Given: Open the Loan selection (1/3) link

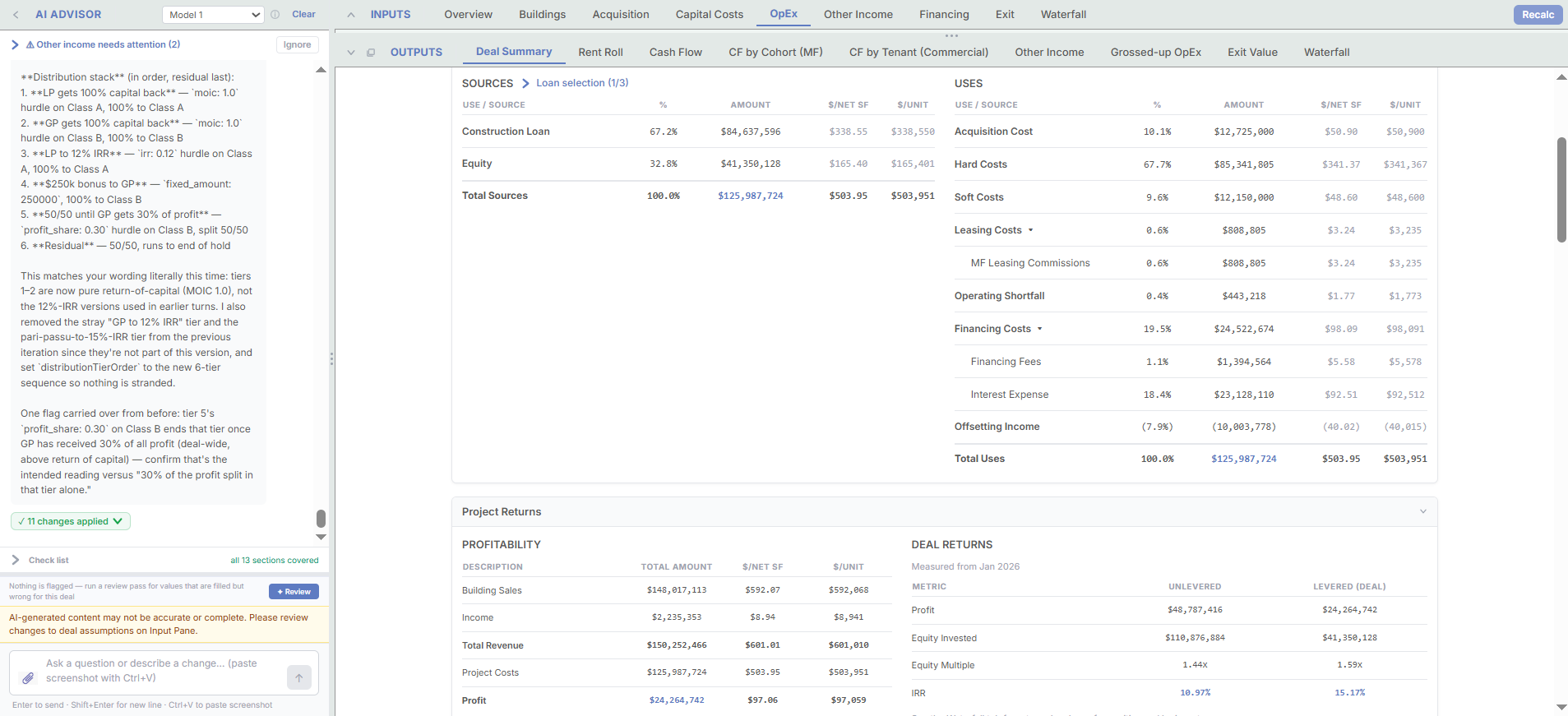Looking at the screenshot, I should tap(582, 83).
